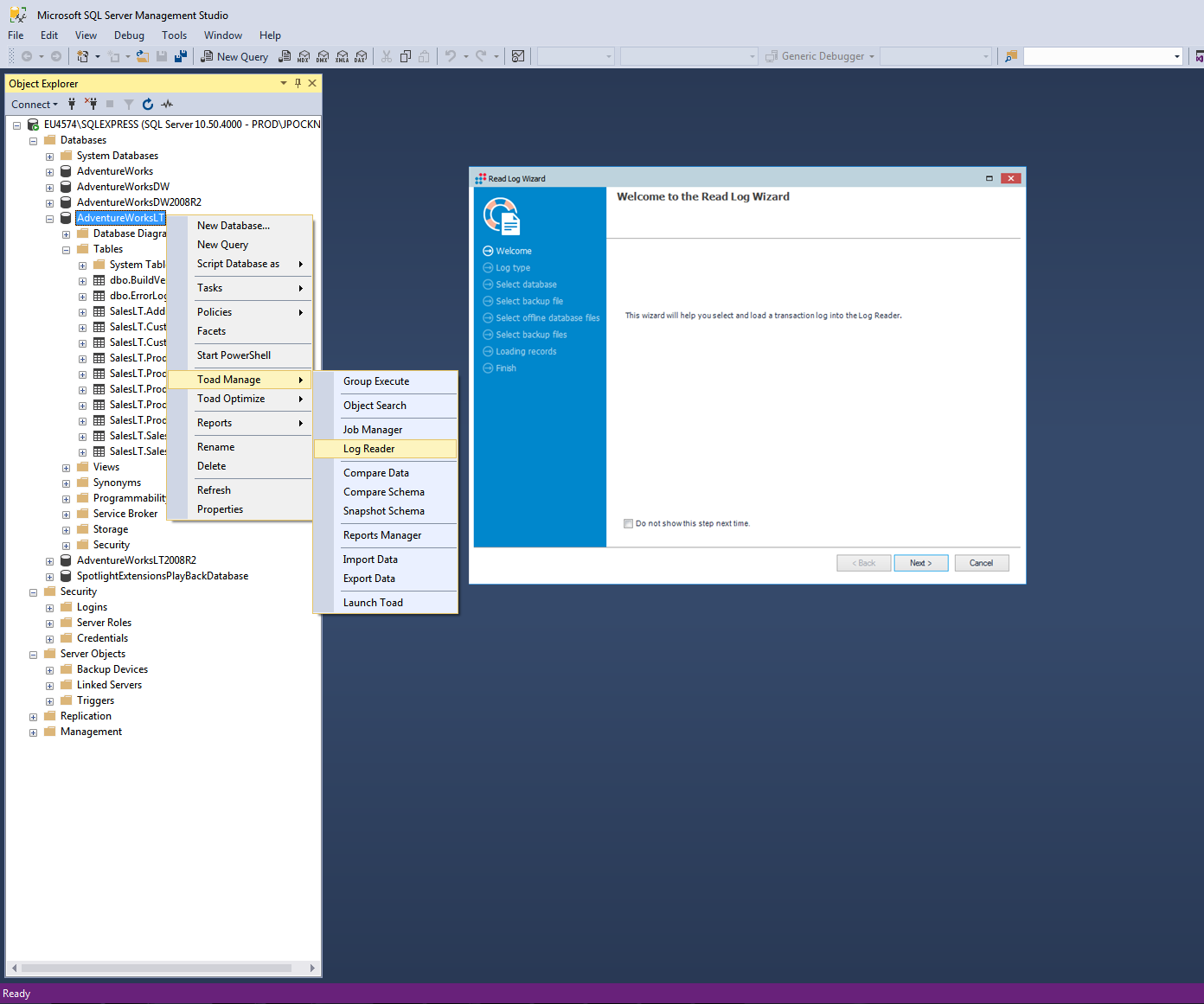
Task: Click the Disconnect server icon
Action: (91, 104)
